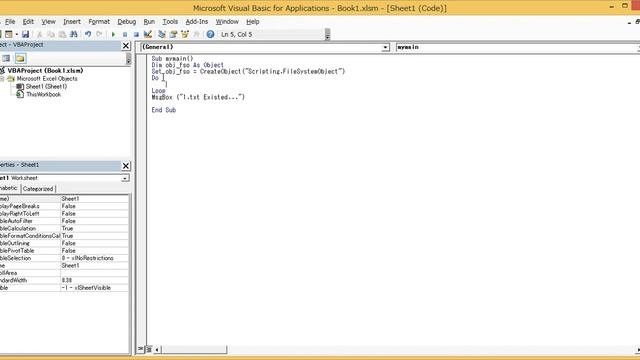This screenshot has height=360, width=640.
Task: Open the View menu
Action: tap(48, 22)
